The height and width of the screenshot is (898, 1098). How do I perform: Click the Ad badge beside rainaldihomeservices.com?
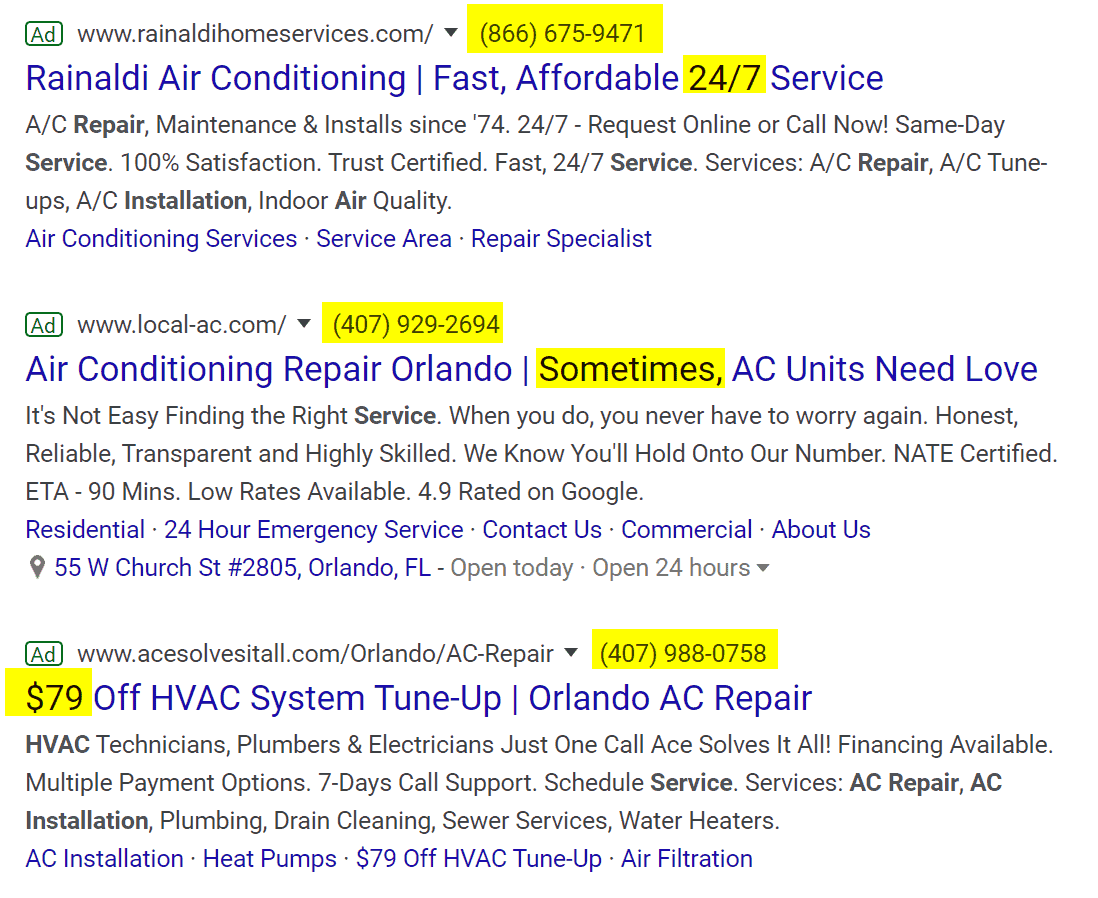pyautogui.click(x=44, y=34)
